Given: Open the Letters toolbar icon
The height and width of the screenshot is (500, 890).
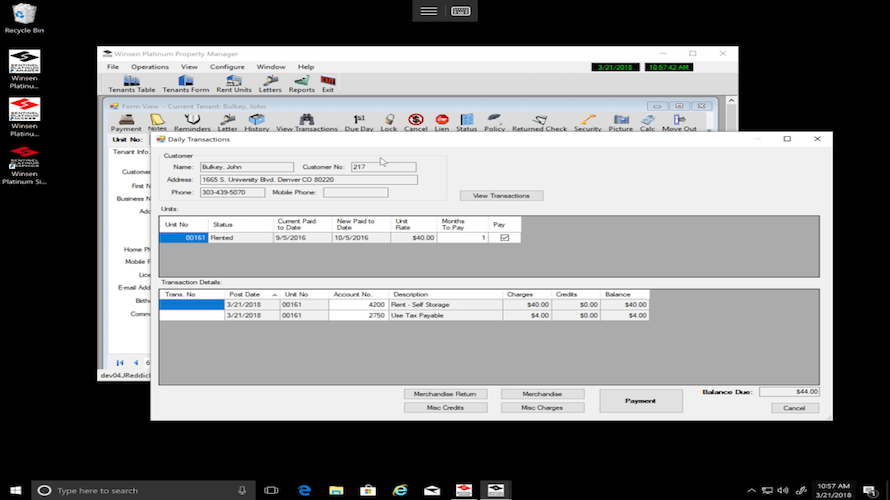Looking at the screenshot, I should [270, 84].
